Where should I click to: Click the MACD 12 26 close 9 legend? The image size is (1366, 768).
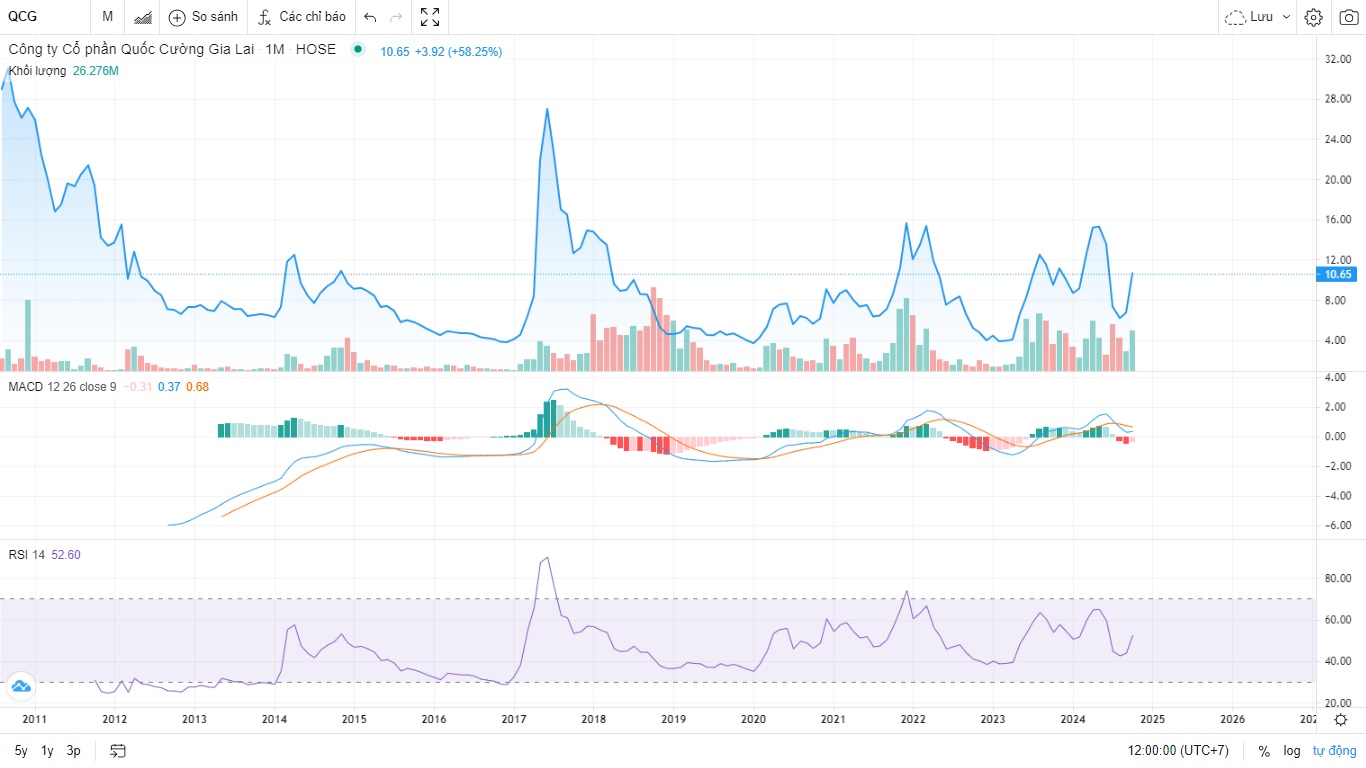point(62,386)
